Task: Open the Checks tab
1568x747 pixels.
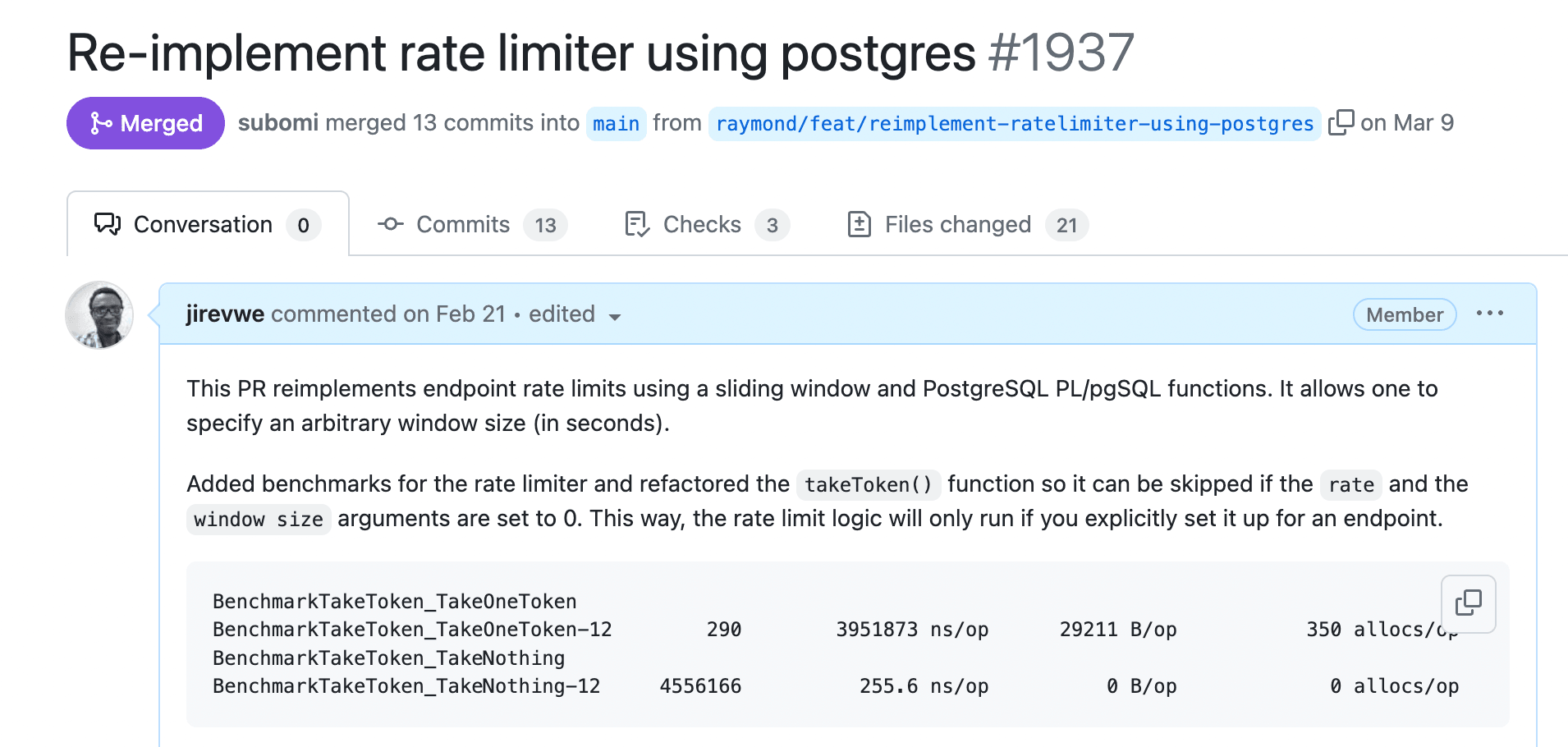Action: [x=702, y=223]
